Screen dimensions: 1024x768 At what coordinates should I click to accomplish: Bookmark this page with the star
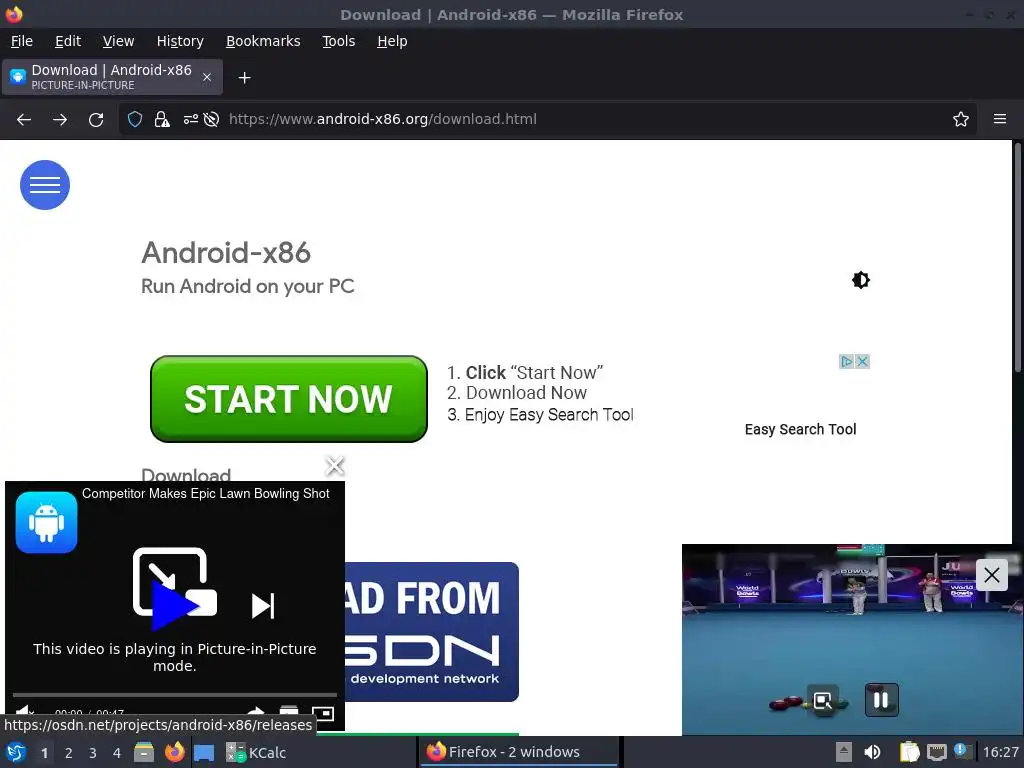click(961, 120)
